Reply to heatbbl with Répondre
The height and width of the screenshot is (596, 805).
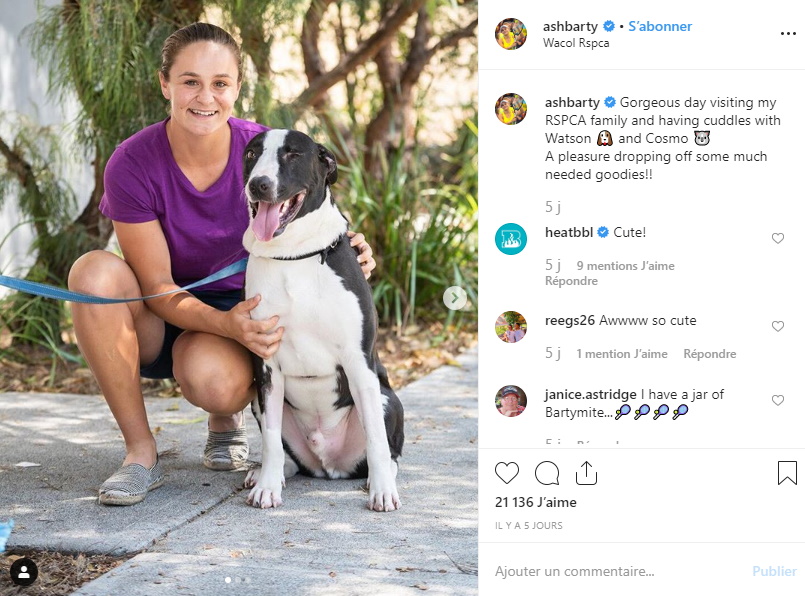point(571,281)
